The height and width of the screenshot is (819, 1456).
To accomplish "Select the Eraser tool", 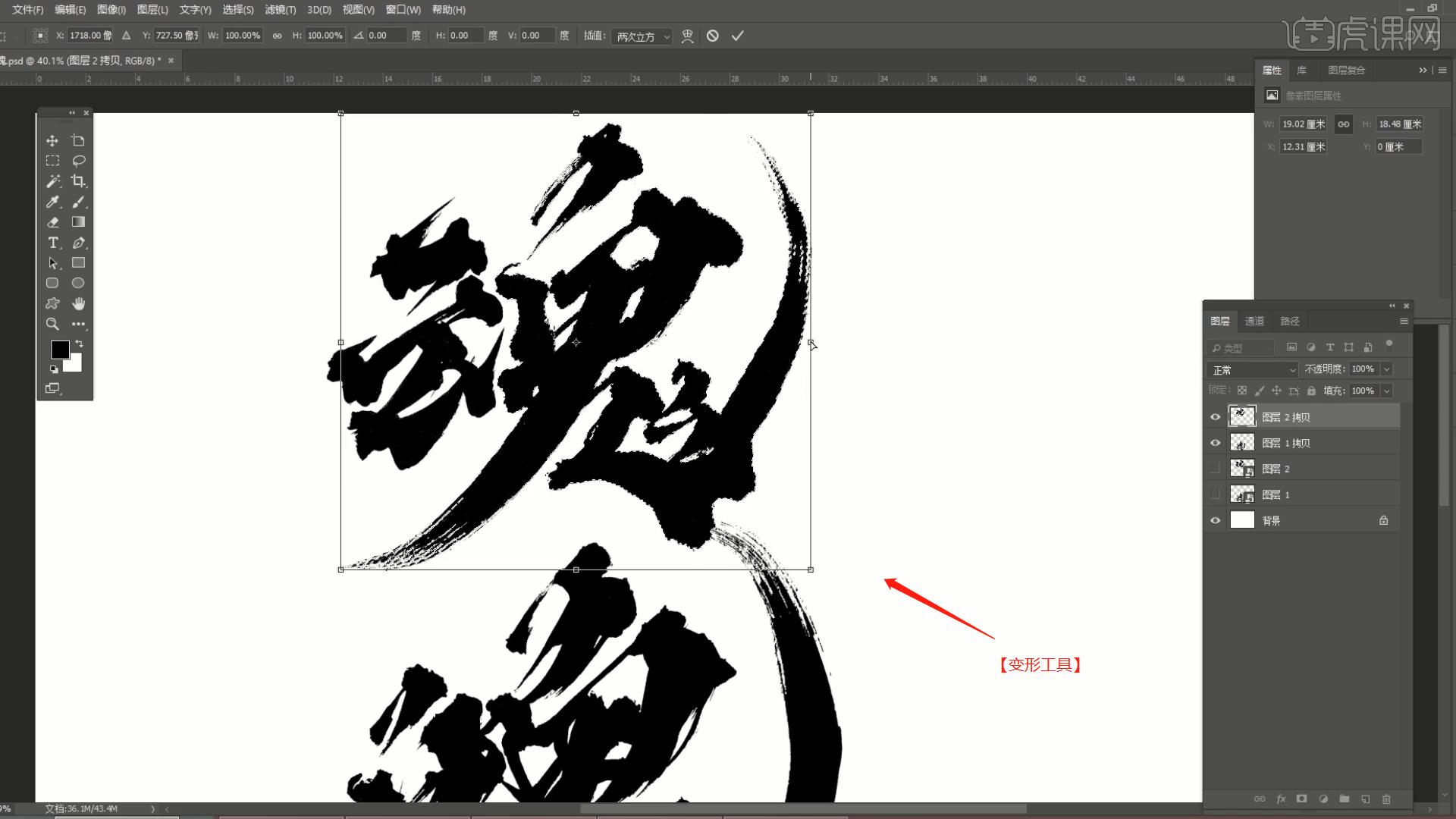I will tap(52, 222).
